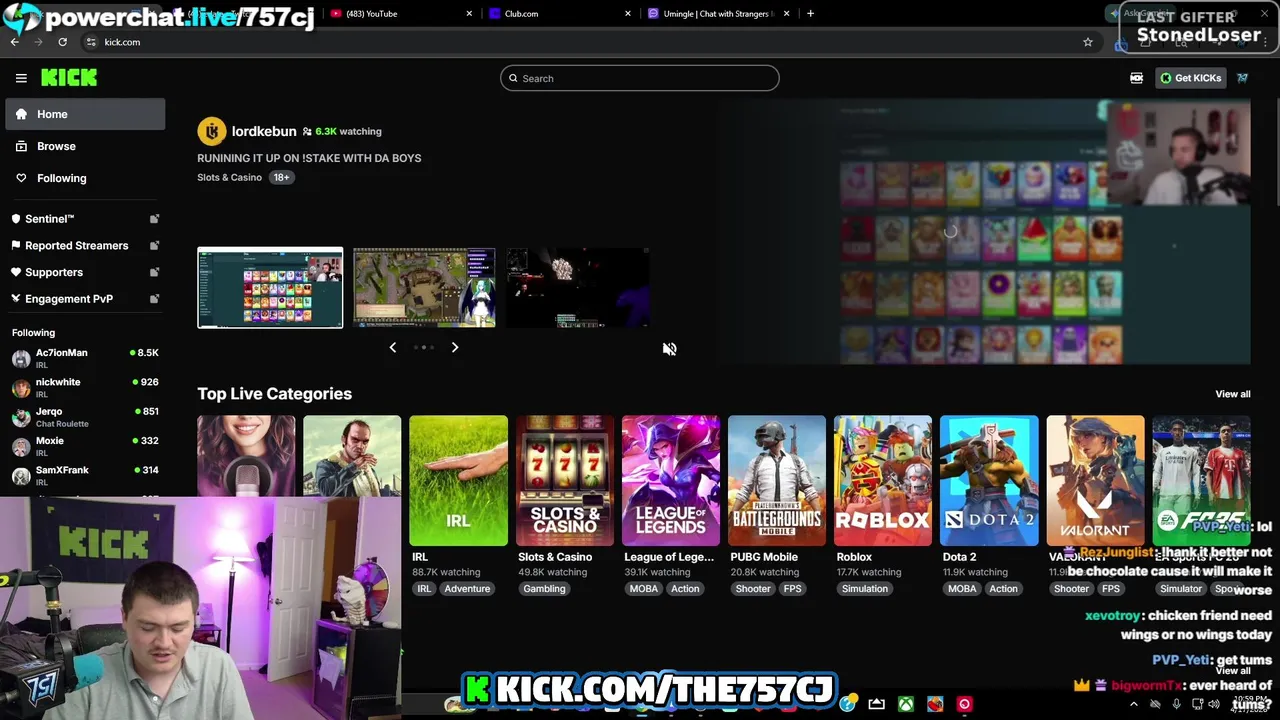1280x720 pixels.
Task: Select the third featured stream thumbnail
Action: pyautogui.click(x=578, y=287)
